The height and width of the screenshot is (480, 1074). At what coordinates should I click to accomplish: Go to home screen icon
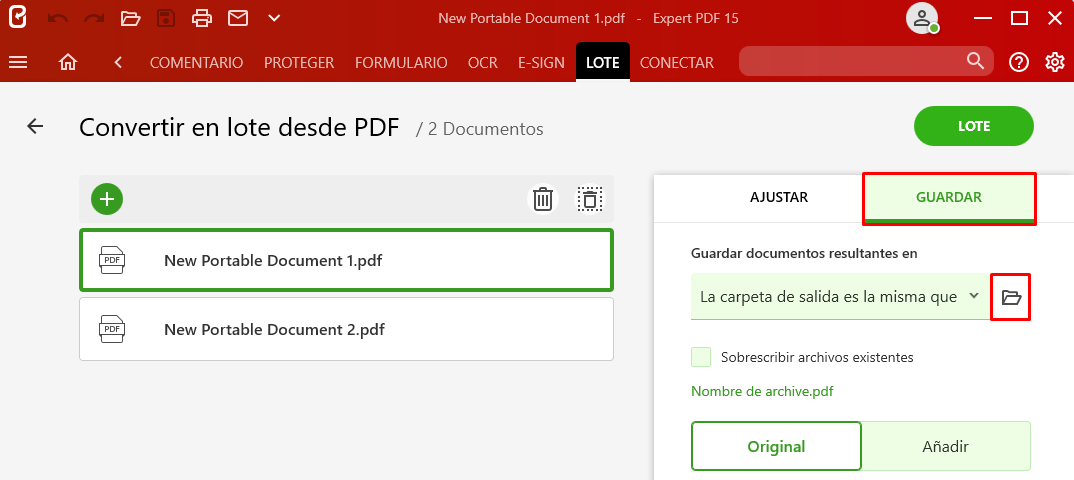tap(68, 62)
